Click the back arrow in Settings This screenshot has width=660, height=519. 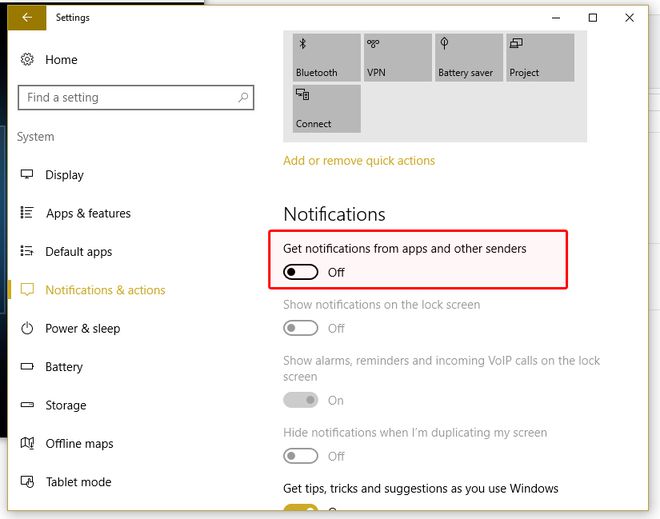click(27, 18)
